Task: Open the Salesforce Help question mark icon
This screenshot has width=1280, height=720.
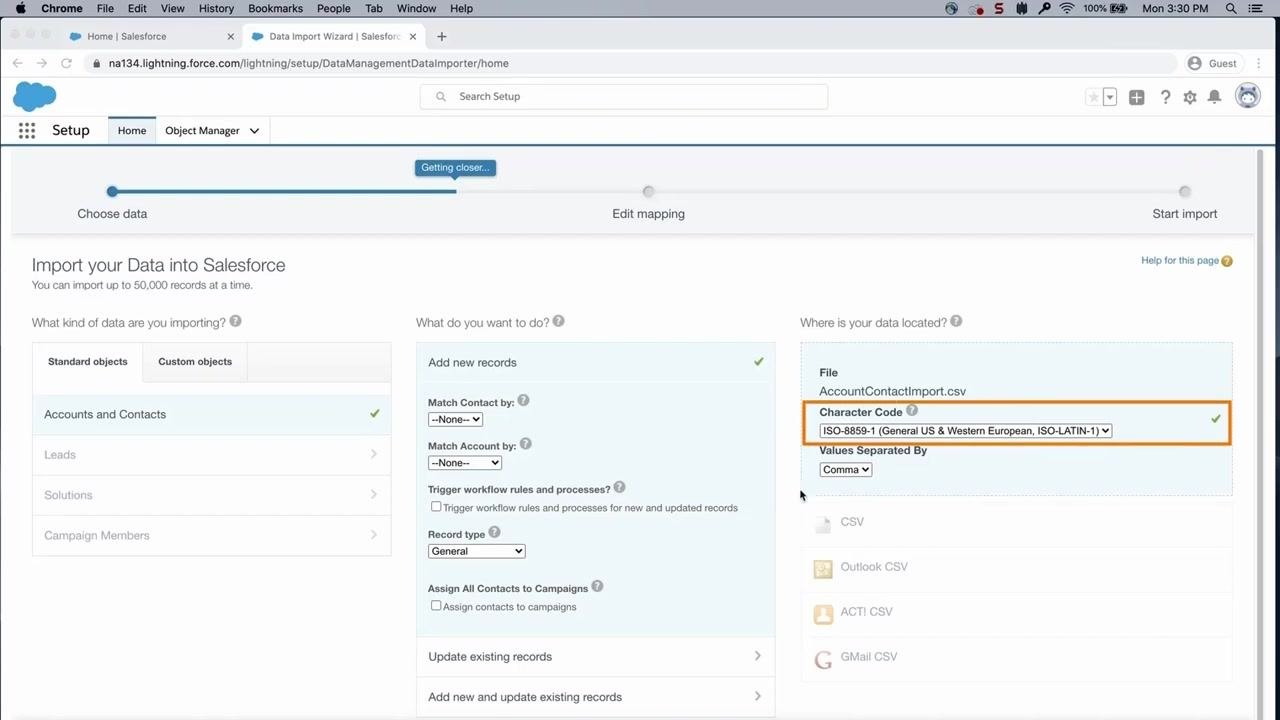Action: [1165, 97]
